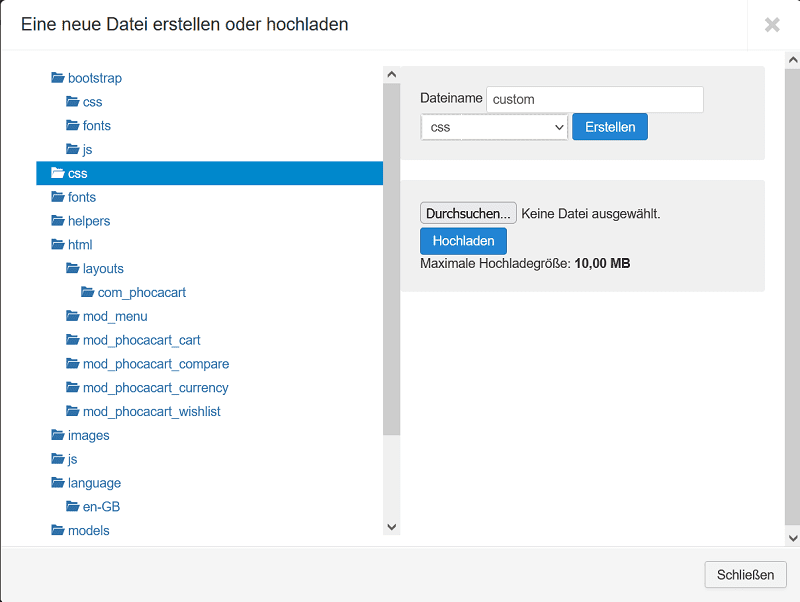Screen dimensions: 800x602
Task: Select the mod_phocacart_cart folder
Action: pos(141,340)
